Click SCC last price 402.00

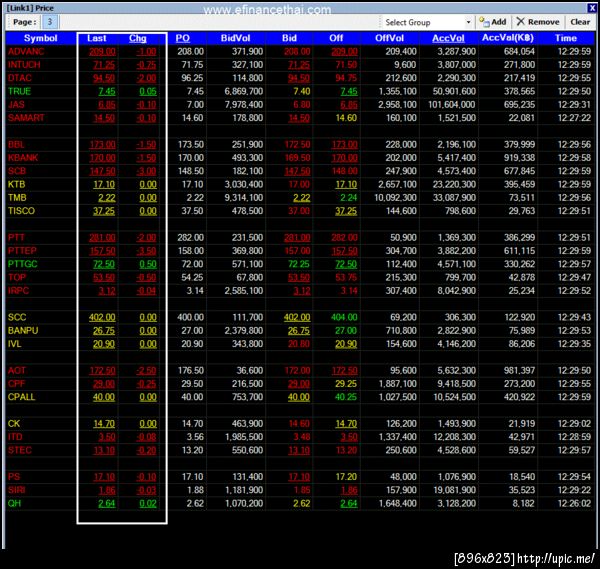[x=102, y=318]
